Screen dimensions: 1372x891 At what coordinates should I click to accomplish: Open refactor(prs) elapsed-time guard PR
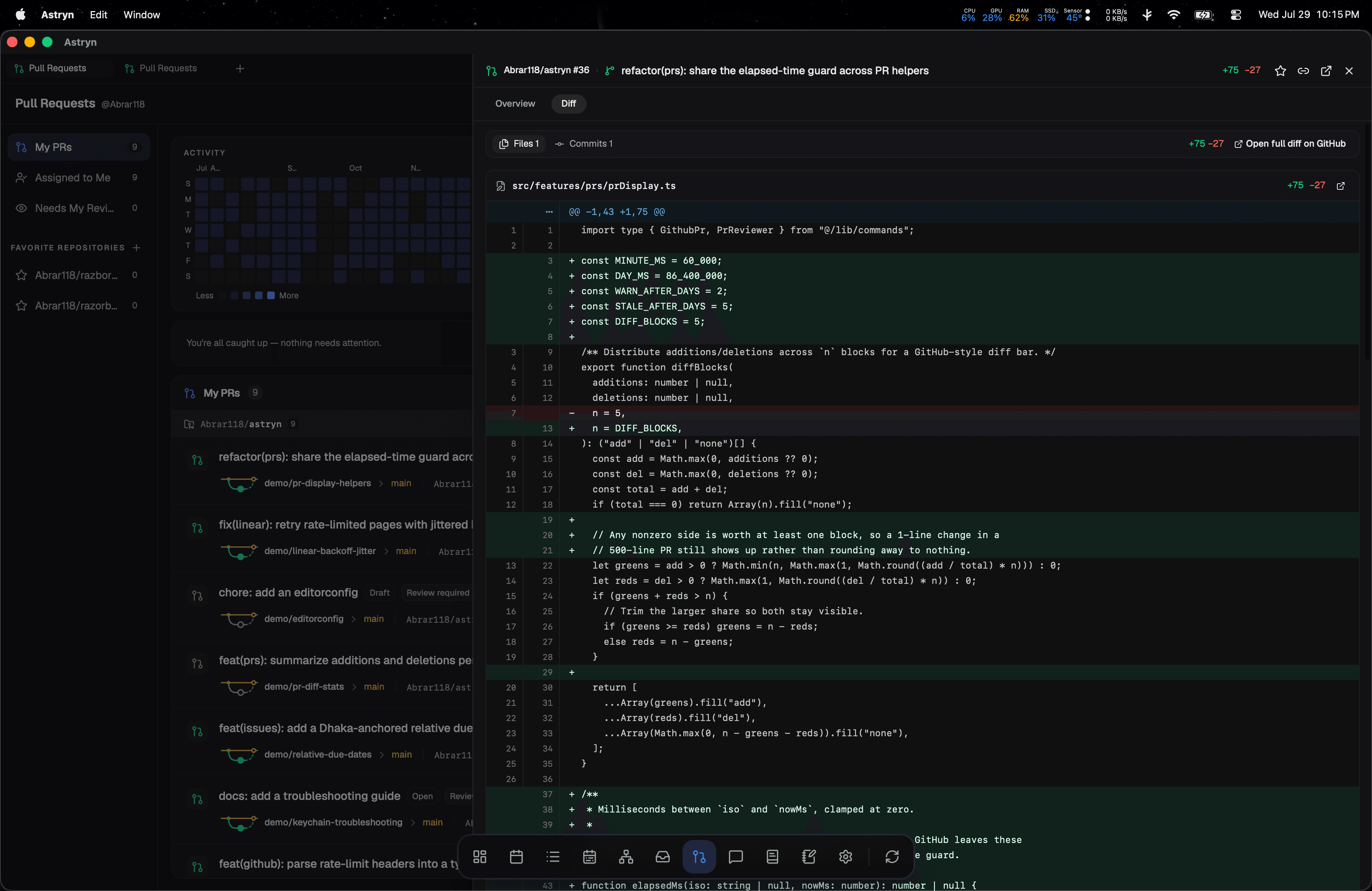tap(345, 457)
